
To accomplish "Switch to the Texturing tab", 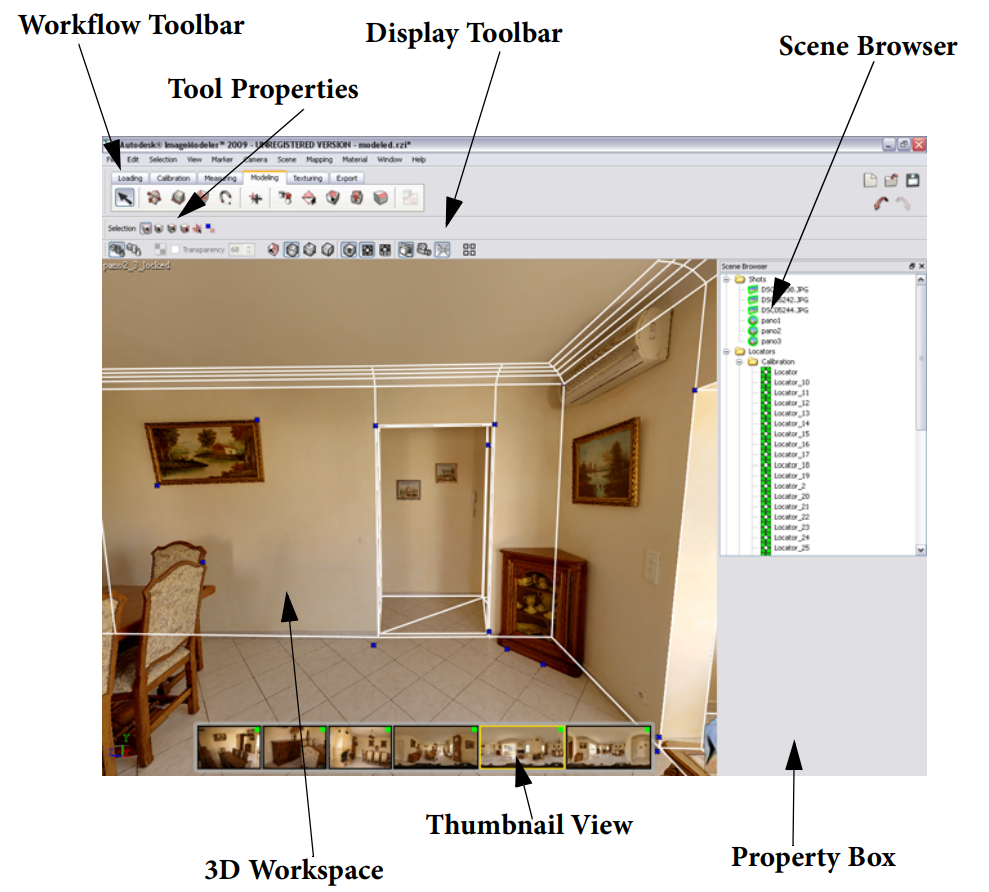I will point(308,178).
